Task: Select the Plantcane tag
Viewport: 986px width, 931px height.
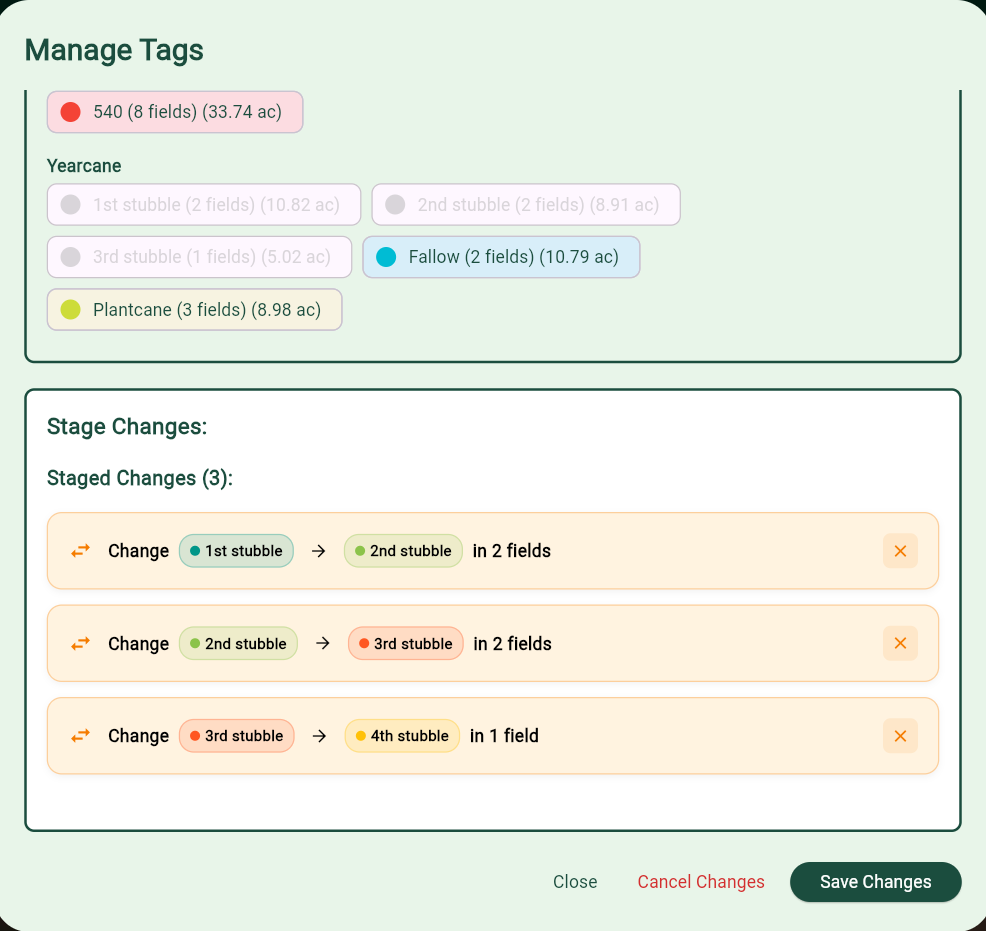Action: 194,309
